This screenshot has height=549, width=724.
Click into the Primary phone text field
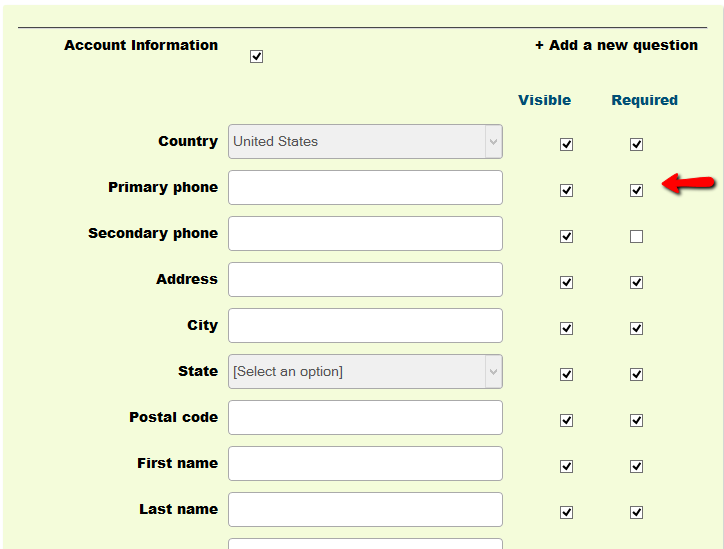[365, 188]
